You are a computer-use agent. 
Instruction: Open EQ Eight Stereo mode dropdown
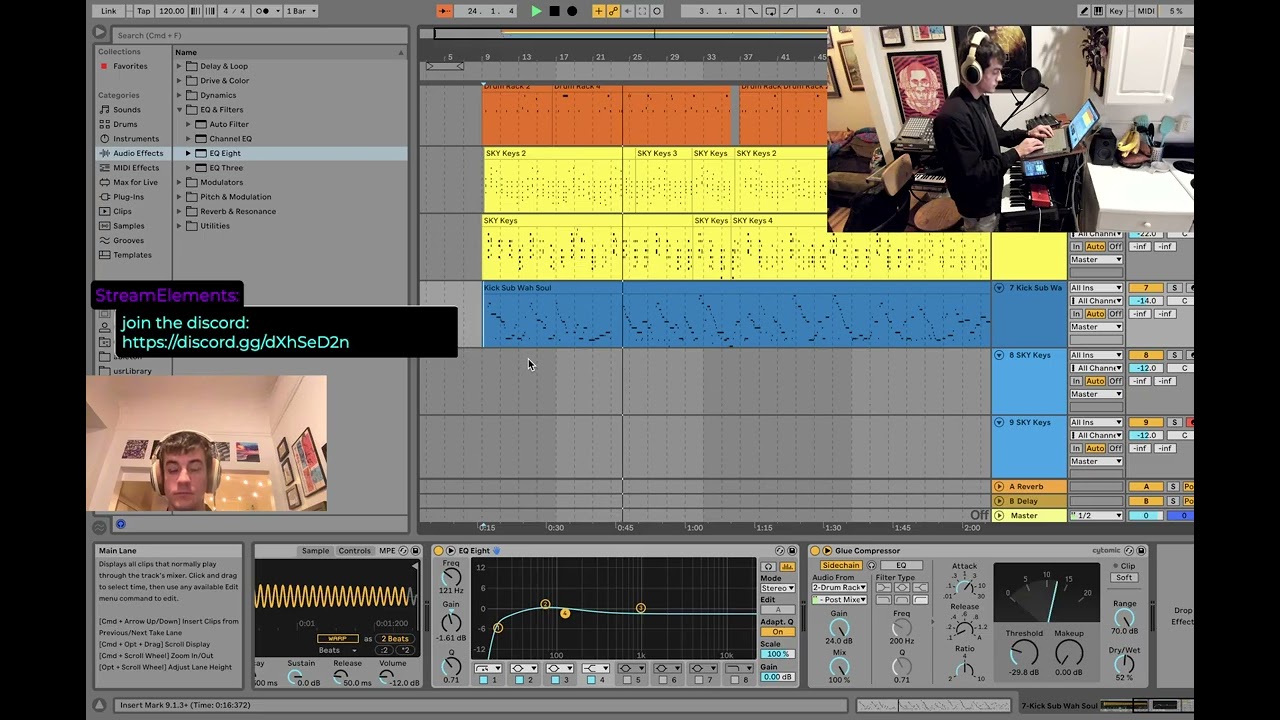pyautogui.click(x=777, y=588)
